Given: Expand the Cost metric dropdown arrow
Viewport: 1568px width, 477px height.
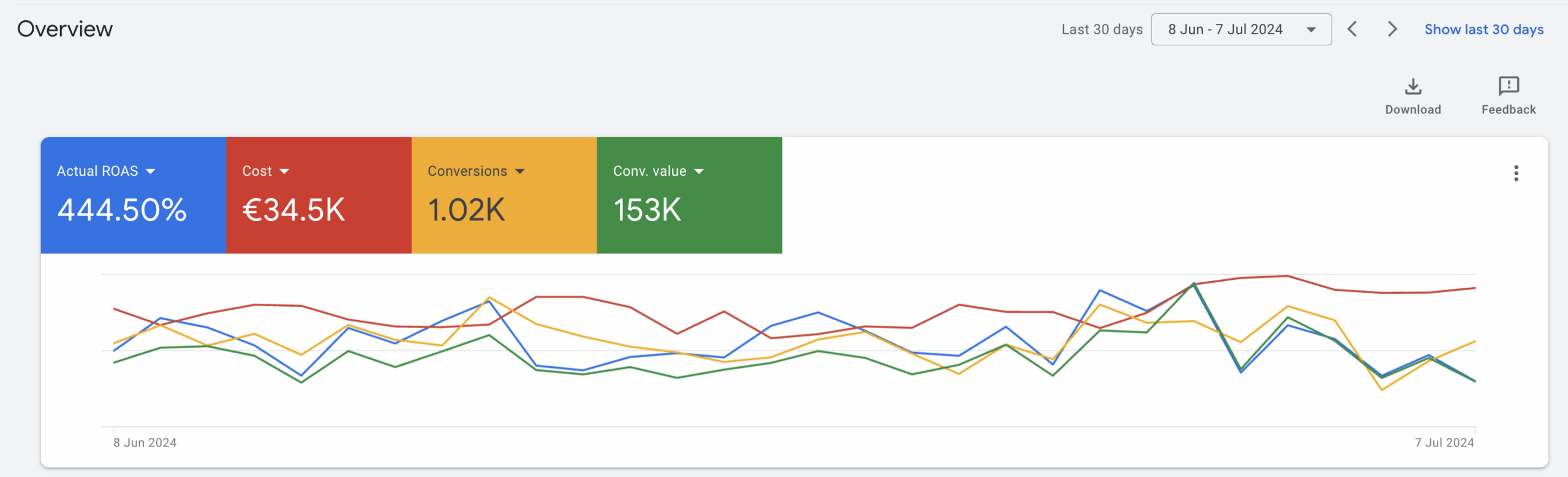Looking at the screenshot, I should coord(284,171).
